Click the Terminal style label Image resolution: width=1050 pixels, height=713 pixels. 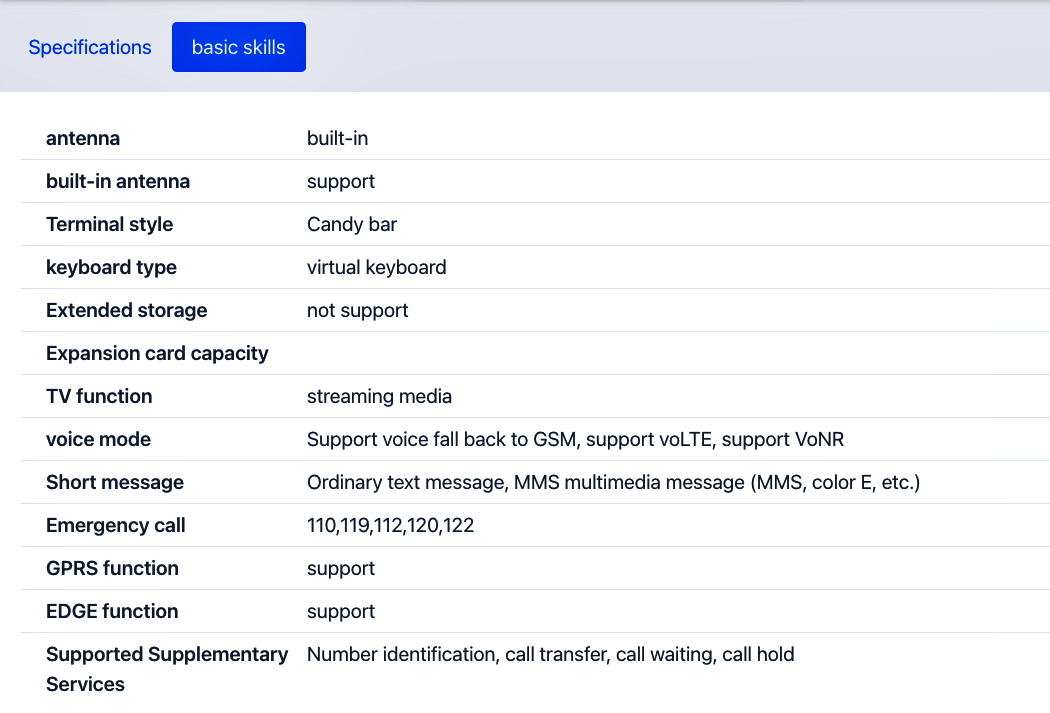click(110, 224)
